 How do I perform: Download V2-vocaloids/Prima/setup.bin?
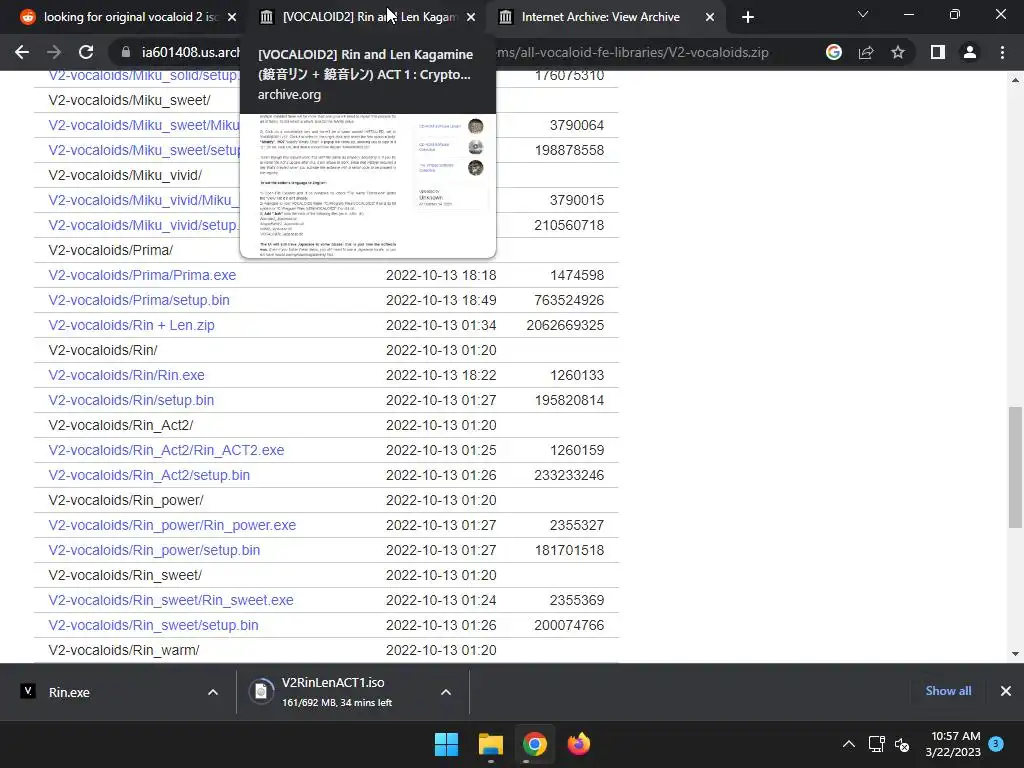tap(138, 300)
